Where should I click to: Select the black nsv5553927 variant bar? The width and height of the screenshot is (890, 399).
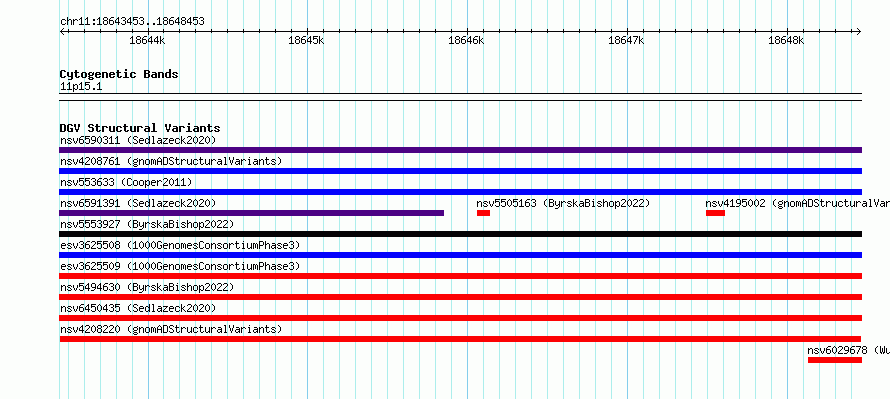coord(460,234)
